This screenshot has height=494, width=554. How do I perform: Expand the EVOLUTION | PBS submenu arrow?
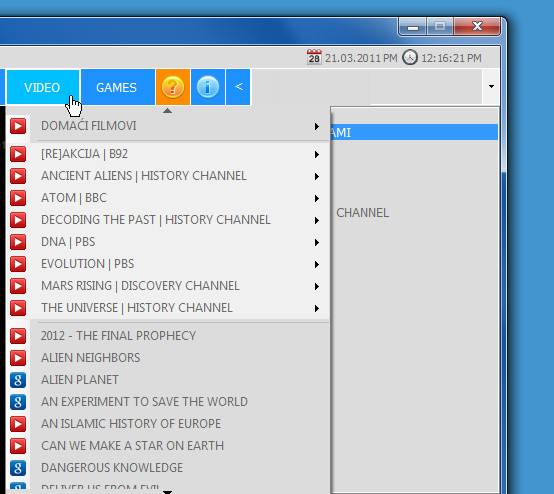[x=317, y=264]
